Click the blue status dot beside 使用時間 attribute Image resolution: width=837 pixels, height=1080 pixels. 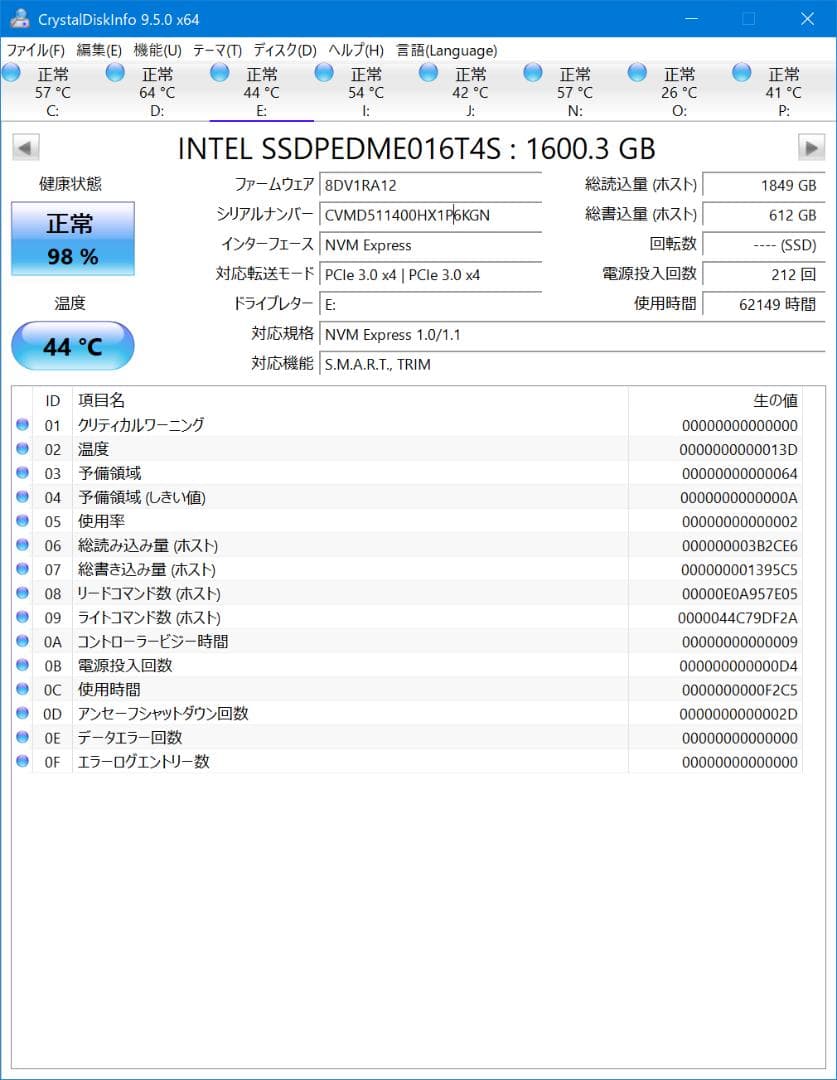click(22, 688)
